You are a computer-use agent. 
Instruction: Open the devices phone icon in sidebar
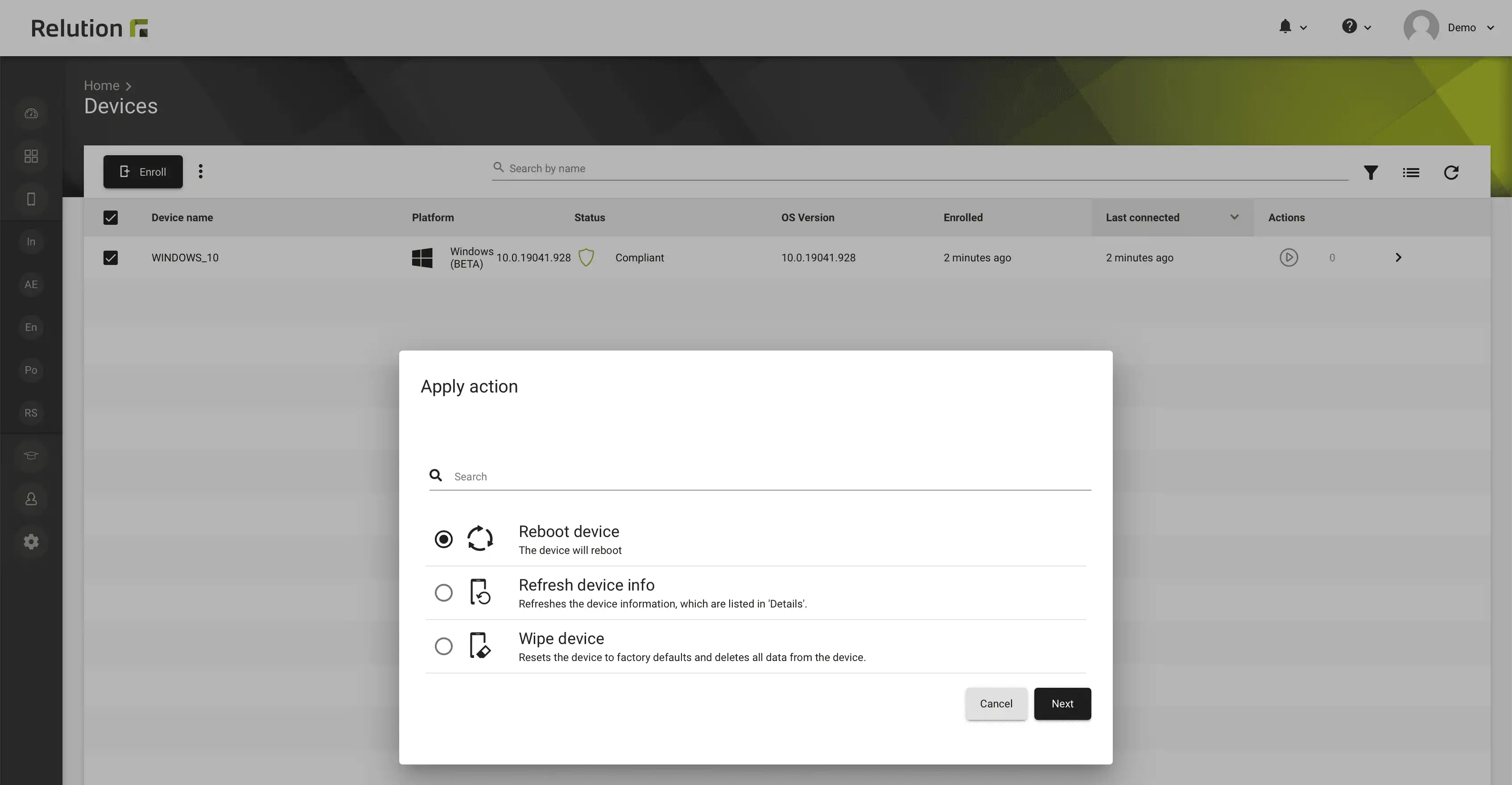(31, 199)
